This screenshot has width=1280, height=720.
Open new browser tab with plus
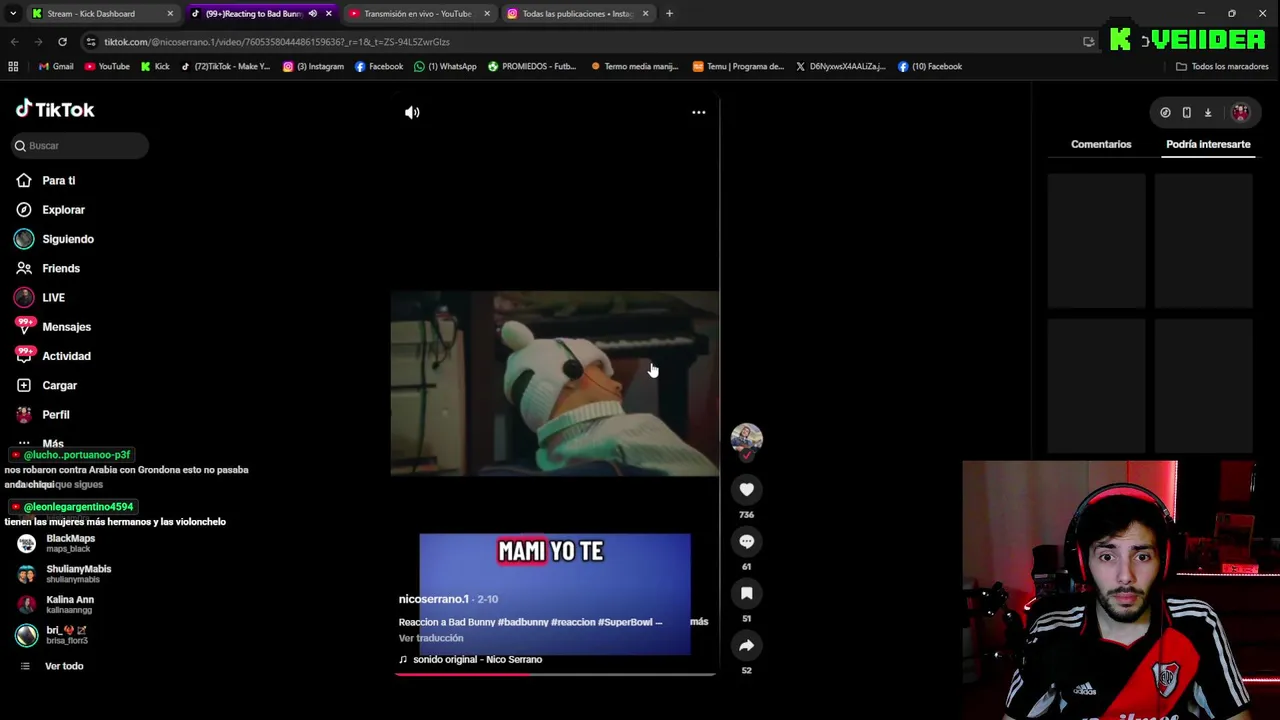(669, 14)
